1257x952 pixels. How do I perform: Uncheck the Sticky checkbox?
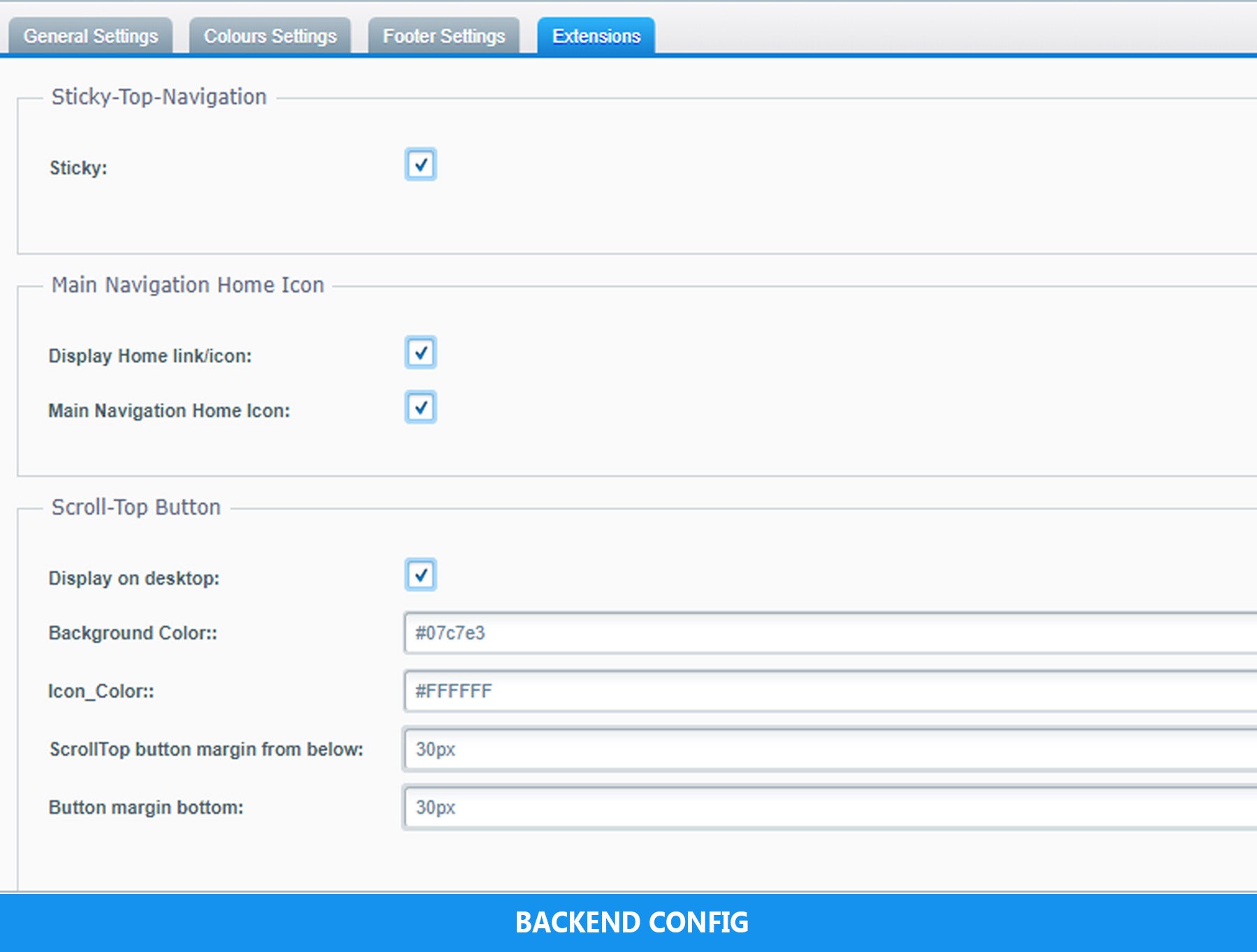420,165
